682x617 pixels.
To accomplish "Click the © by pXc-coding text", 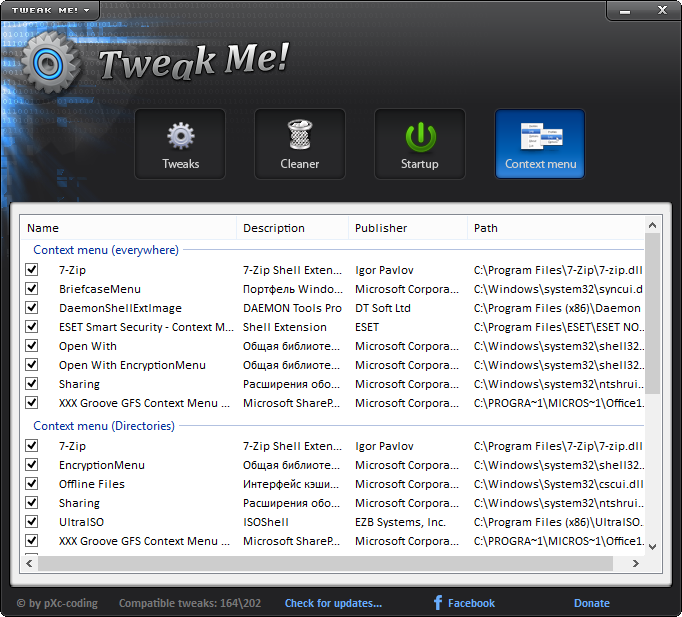I will (57, 603).
